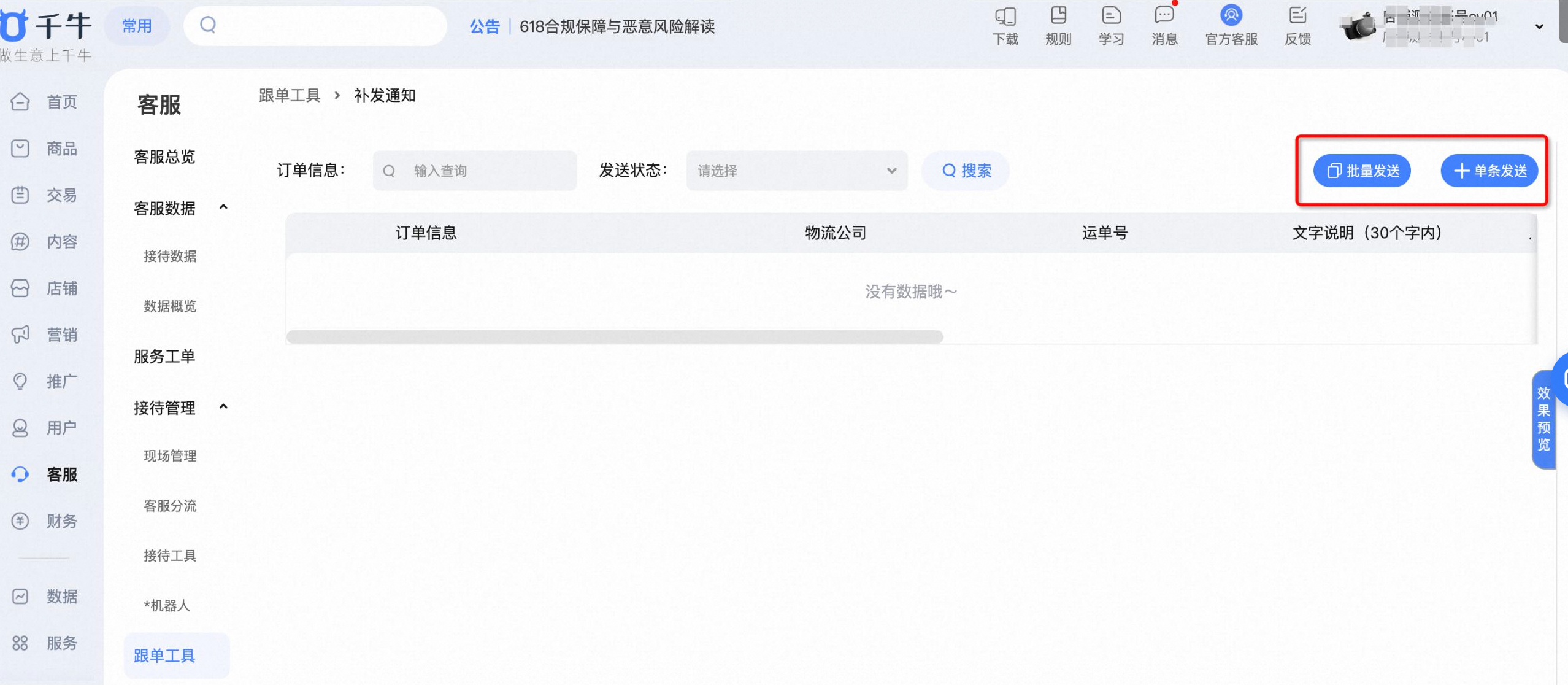
Task: Open the 内容 content sidebar icon
Action: [x=20, y=241]
